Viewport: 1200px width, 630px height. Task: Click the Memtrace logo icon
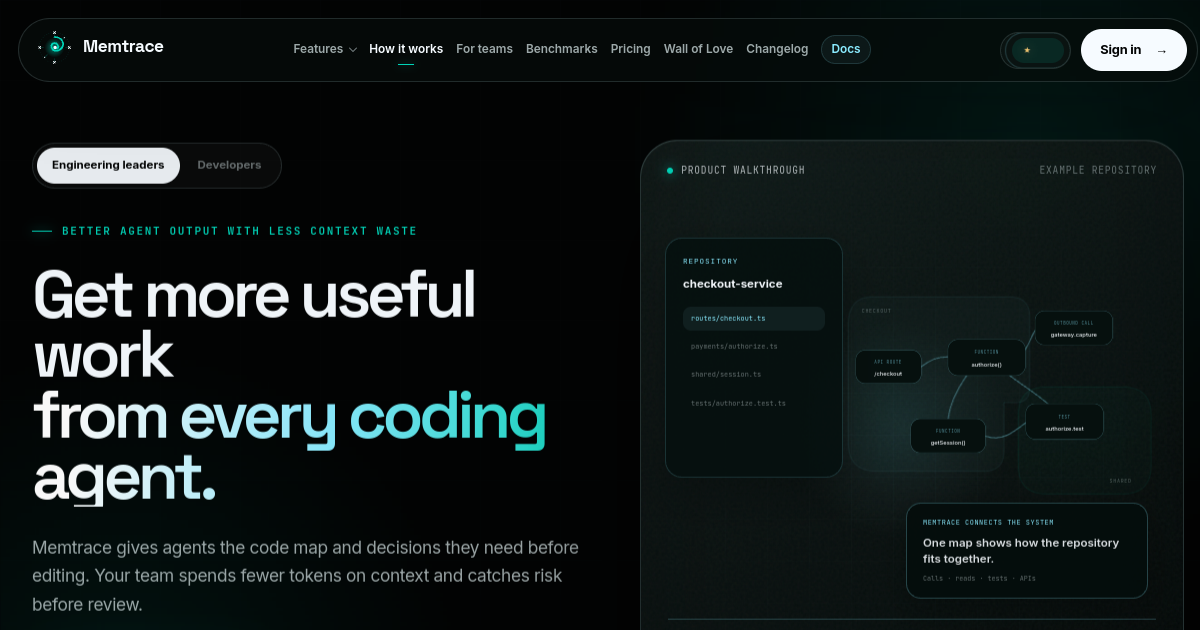(55, 46)
